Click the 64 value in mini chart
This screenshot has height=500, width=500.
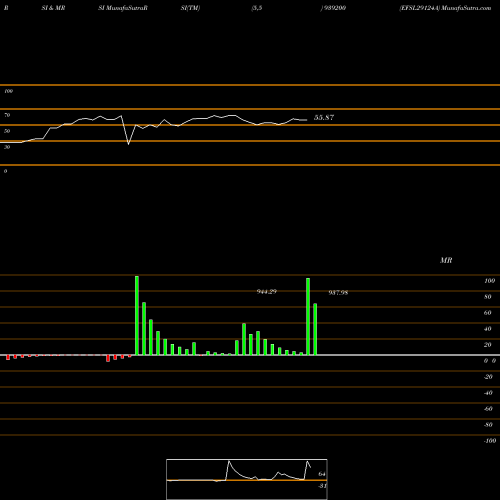[x=322, y=474]
